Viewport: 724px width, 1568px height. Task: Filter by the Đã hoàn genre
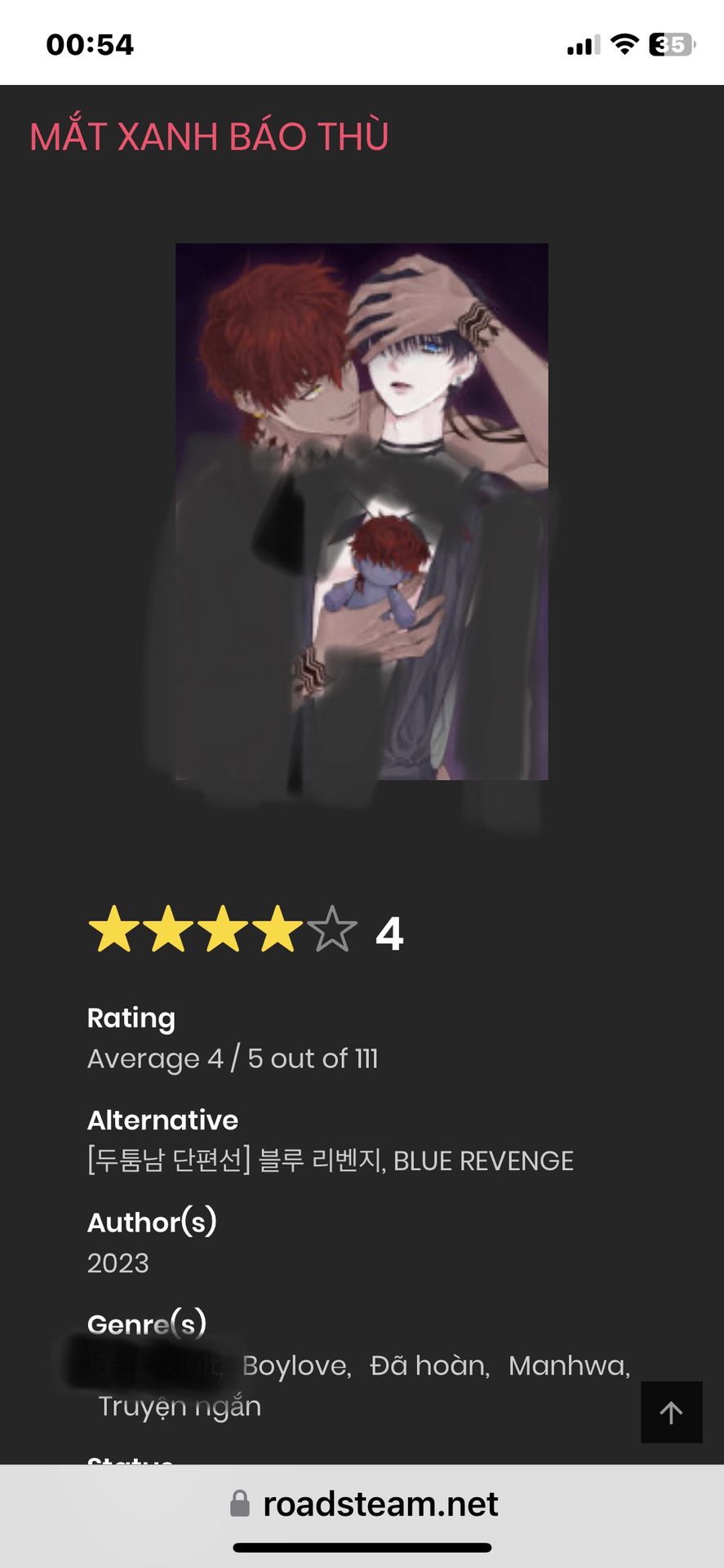(429, 1365)
